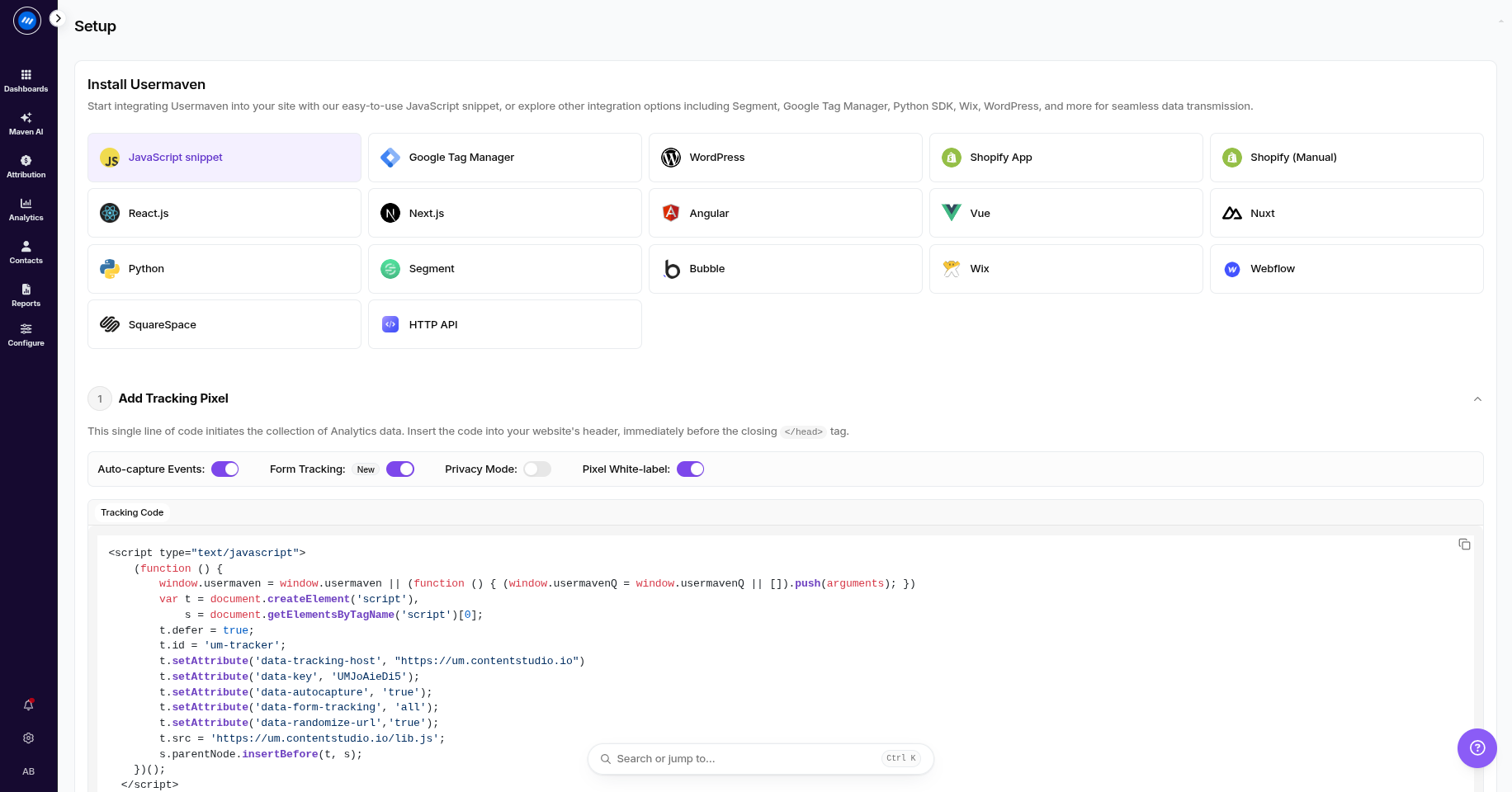Image resolution: width=1512 pixels, height=792 pixels.
Task: Select the WordPress integration
Action: coord(786,158)
